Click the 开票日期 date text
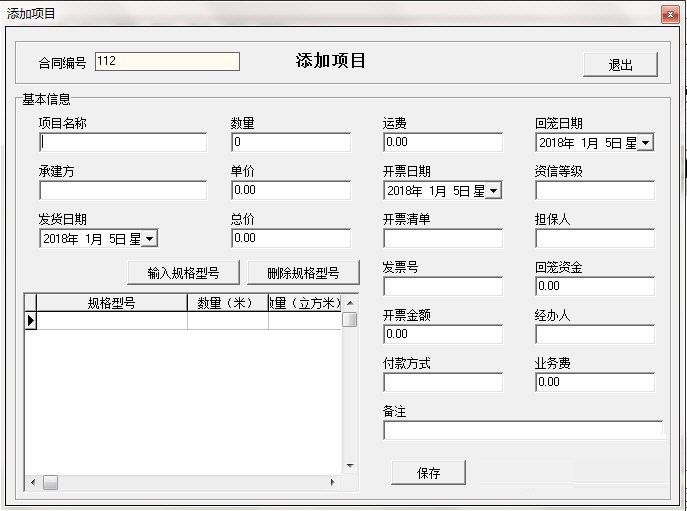 436,191
